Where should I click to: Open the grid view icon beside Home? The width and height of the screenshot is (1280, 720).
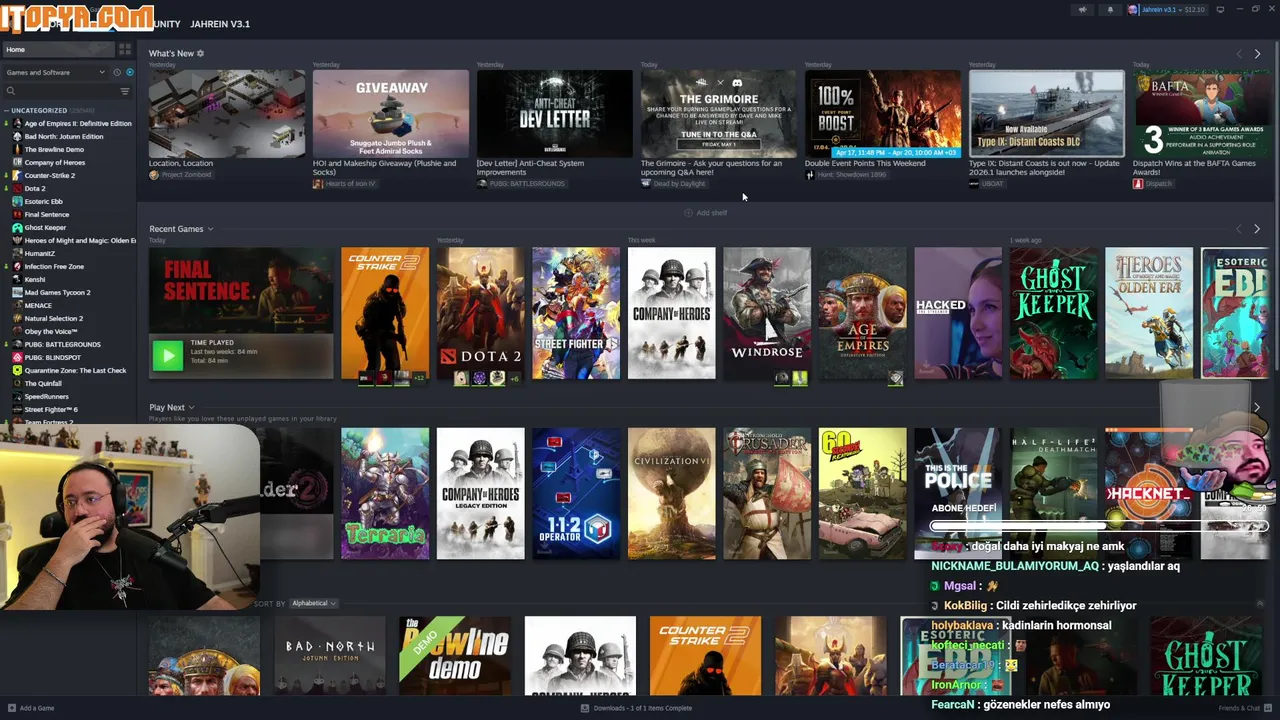[x=125, y=49]
